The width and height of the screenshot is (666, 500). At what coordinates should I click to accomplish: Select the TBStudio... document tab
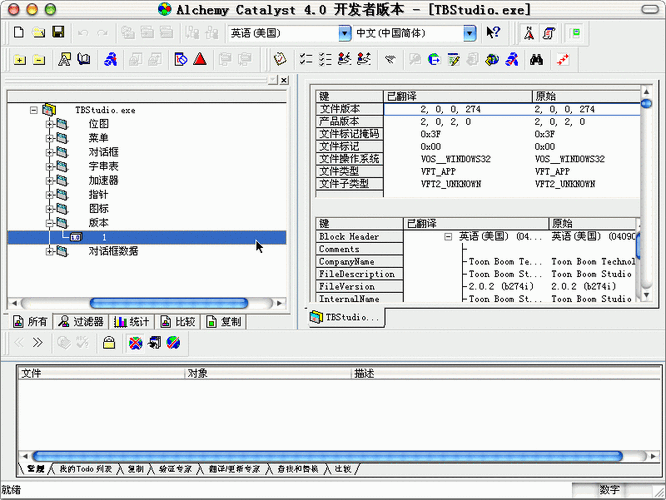[345, 317]
